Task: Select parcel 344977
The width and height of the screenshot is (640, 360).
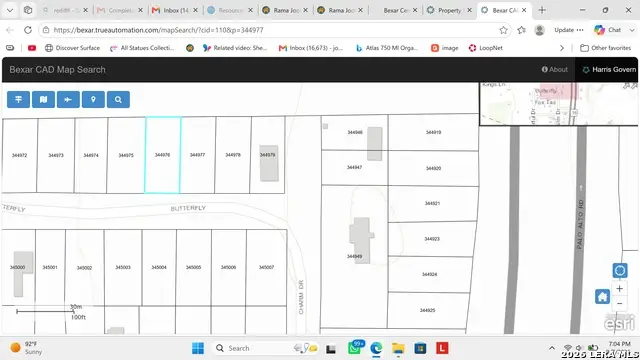Action: click(198, 155)
